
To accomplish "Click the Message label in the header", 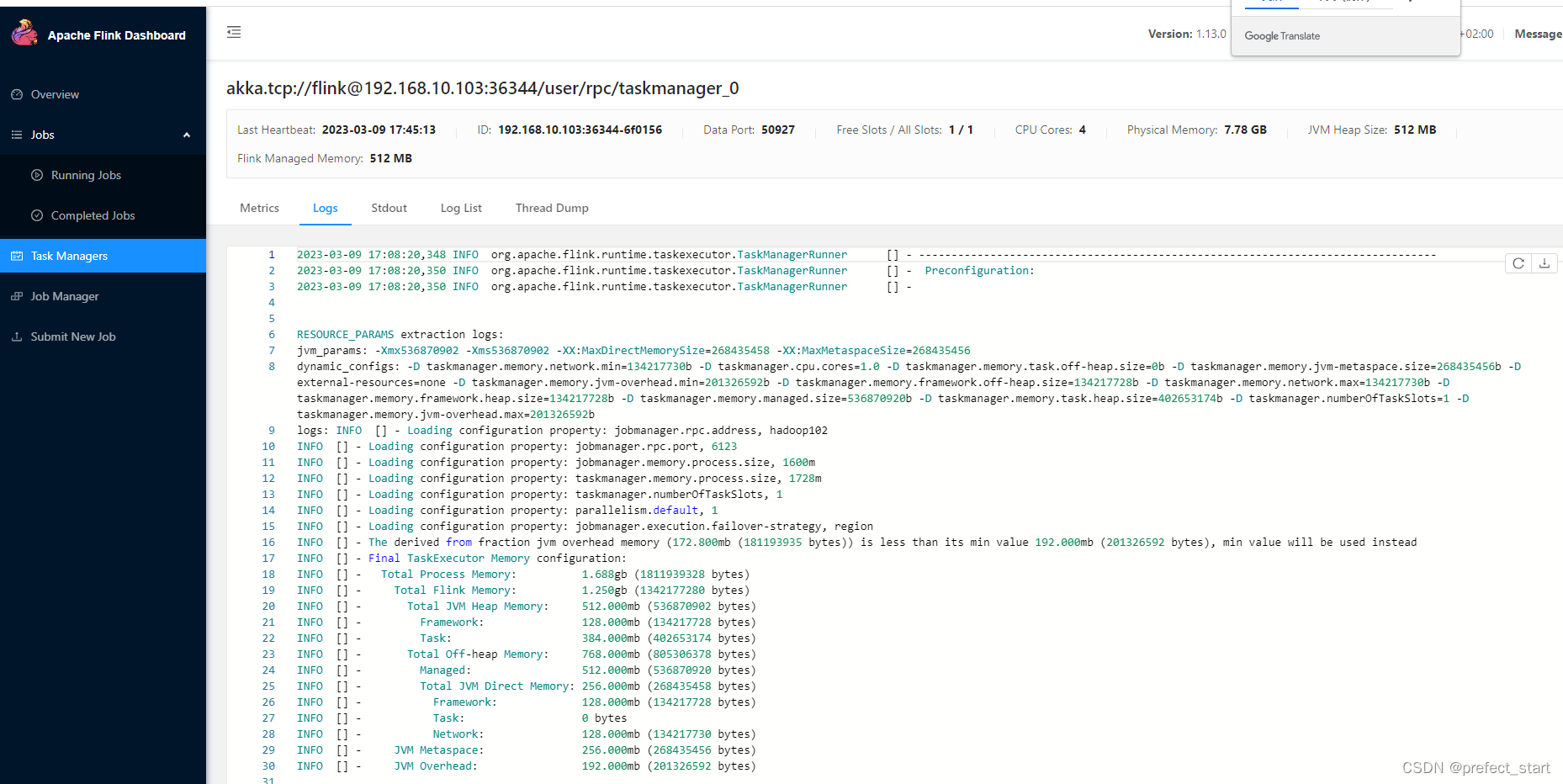I will 1538,34.
